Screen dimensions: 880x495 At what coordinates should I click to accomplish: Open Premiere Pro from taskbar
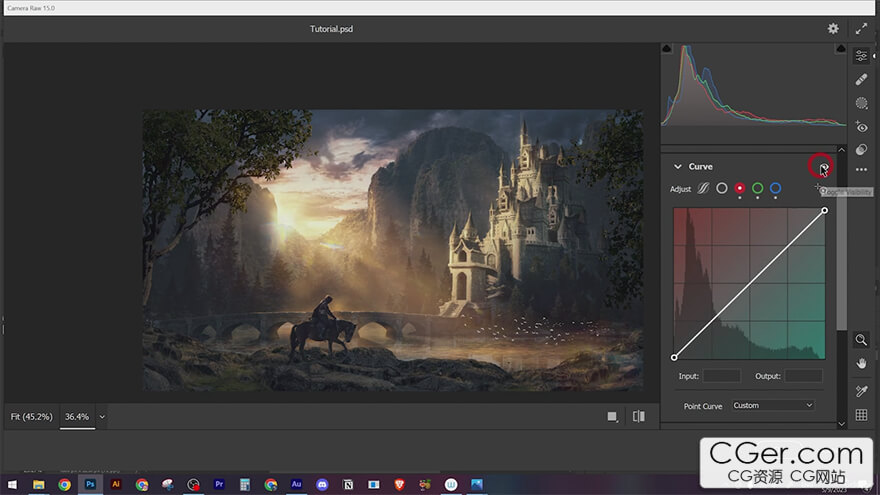[x=219, y=484]
